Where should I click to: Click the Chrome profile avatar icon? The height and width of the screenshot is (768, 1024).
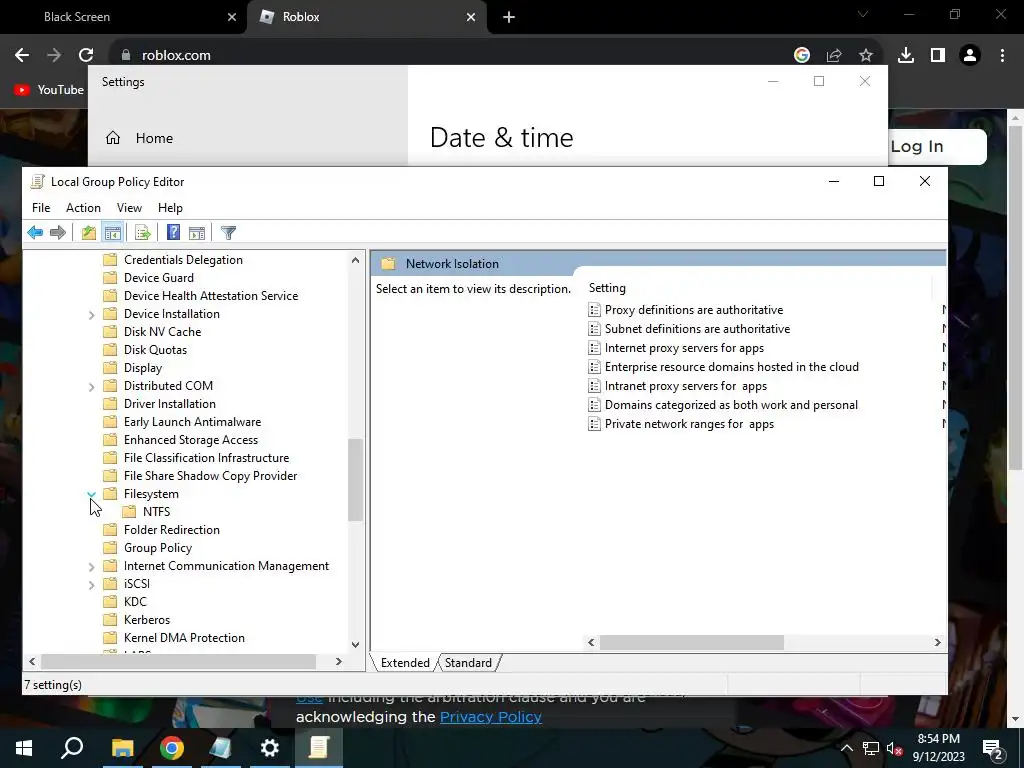[970, 56]
